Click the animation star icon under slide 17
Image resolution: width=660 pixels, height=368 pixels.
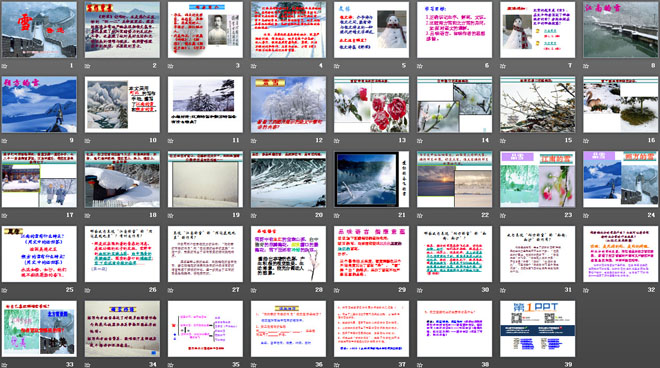tap(4, 216)
